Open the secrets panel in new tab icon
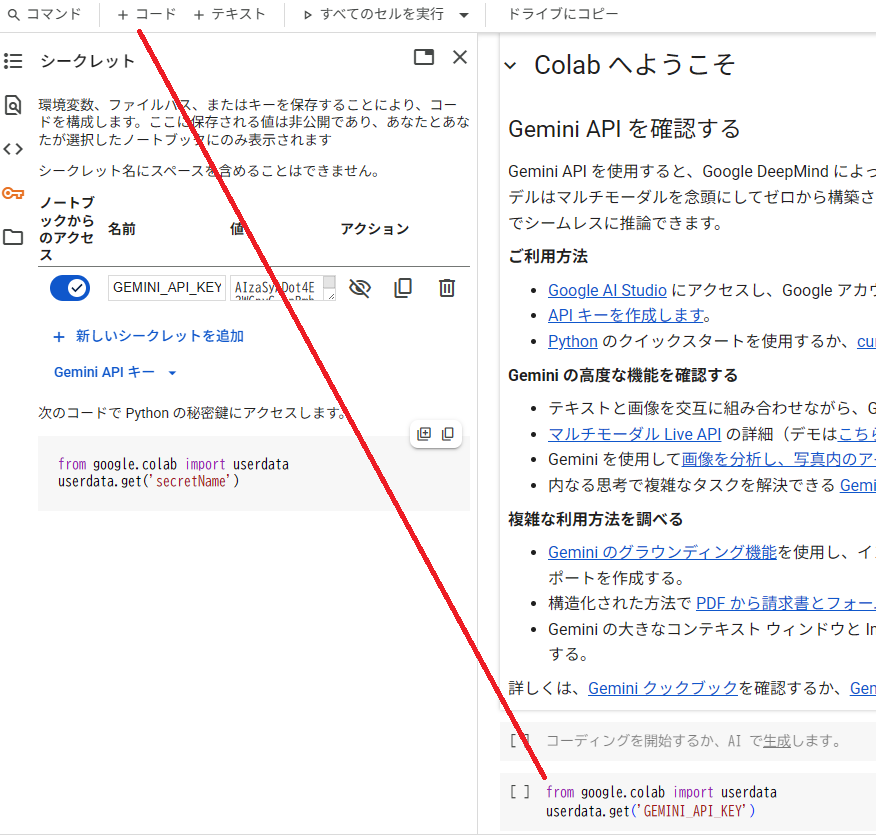This screenshot has height=837, width=876. coord(423,57)
